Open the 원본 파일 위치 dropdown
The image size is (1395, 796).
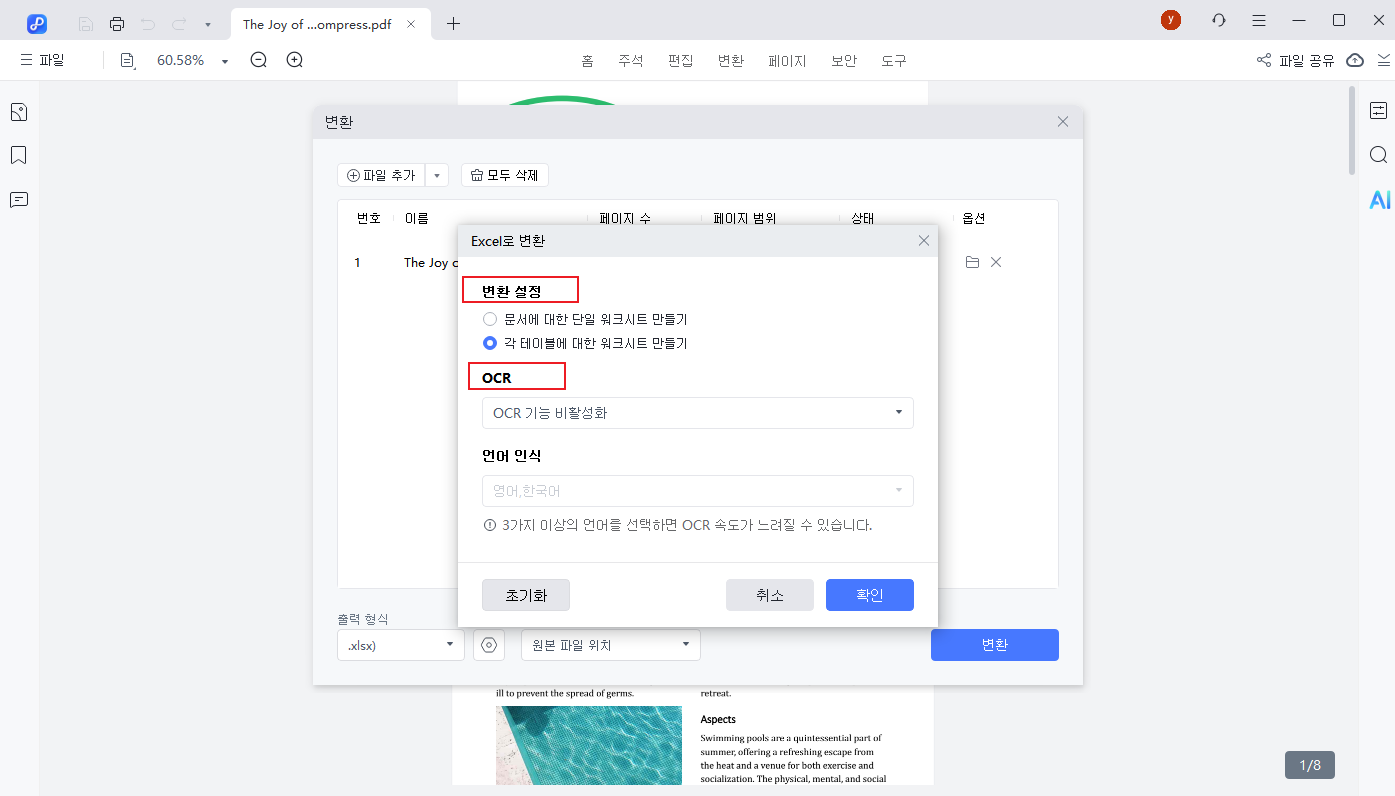[x=610, y=645]
